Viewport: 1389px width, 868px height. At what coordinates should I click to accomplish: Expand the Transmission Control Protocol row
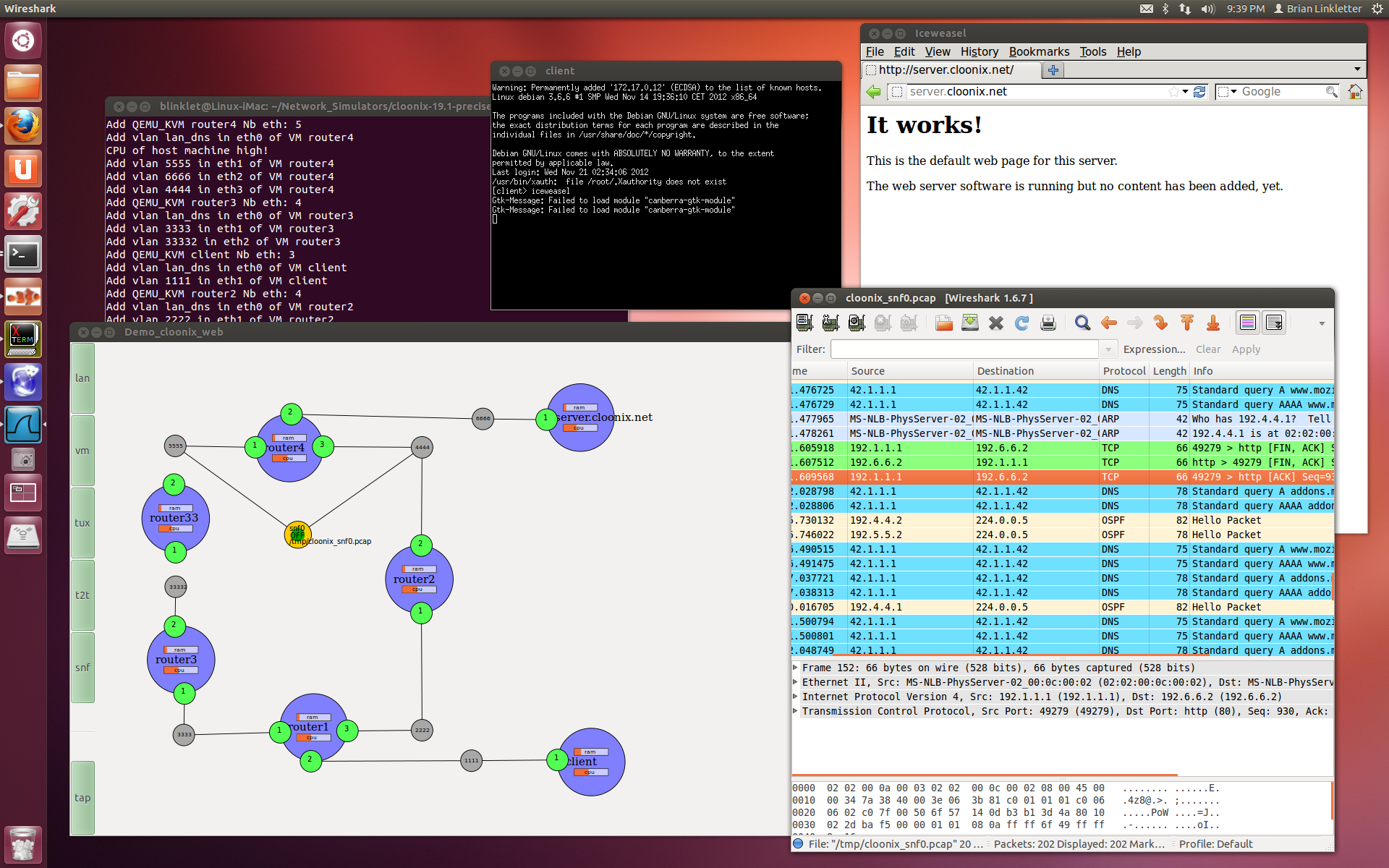(x=796, y=711)
